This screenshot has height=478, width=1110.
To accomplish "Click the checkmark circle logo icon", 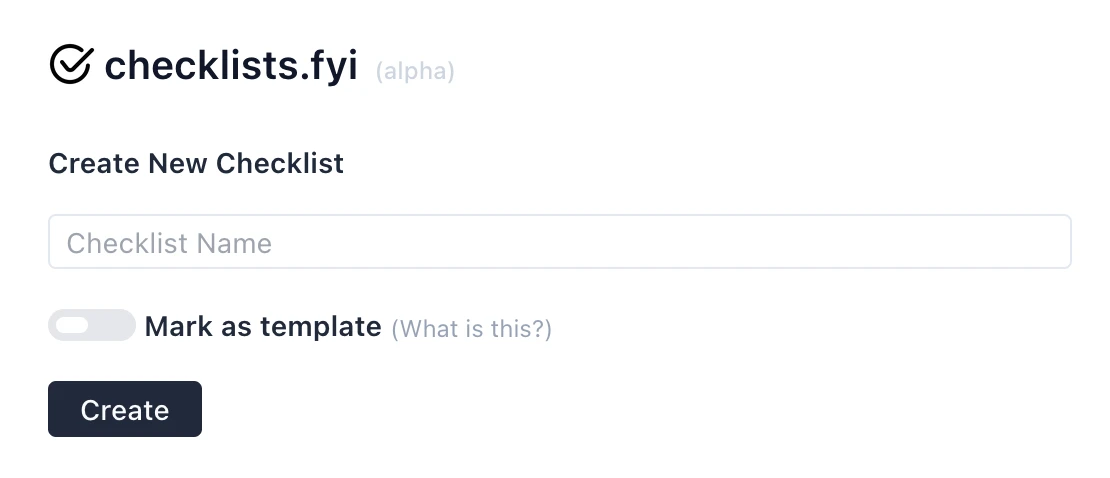I will click(71, 66).
